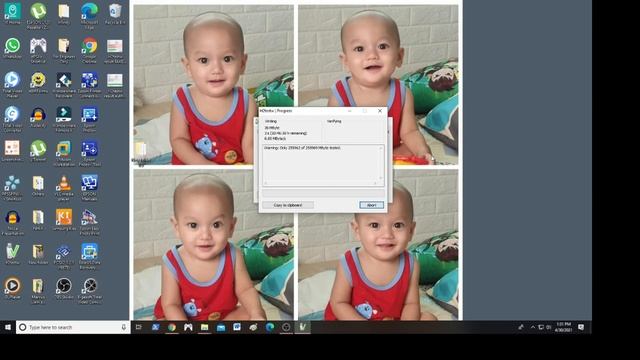Image resolution: width=640 pixels, height=360 pixels.
Task: Click the log box horizontal scrollbar
Action: click(x=320, y=184)
